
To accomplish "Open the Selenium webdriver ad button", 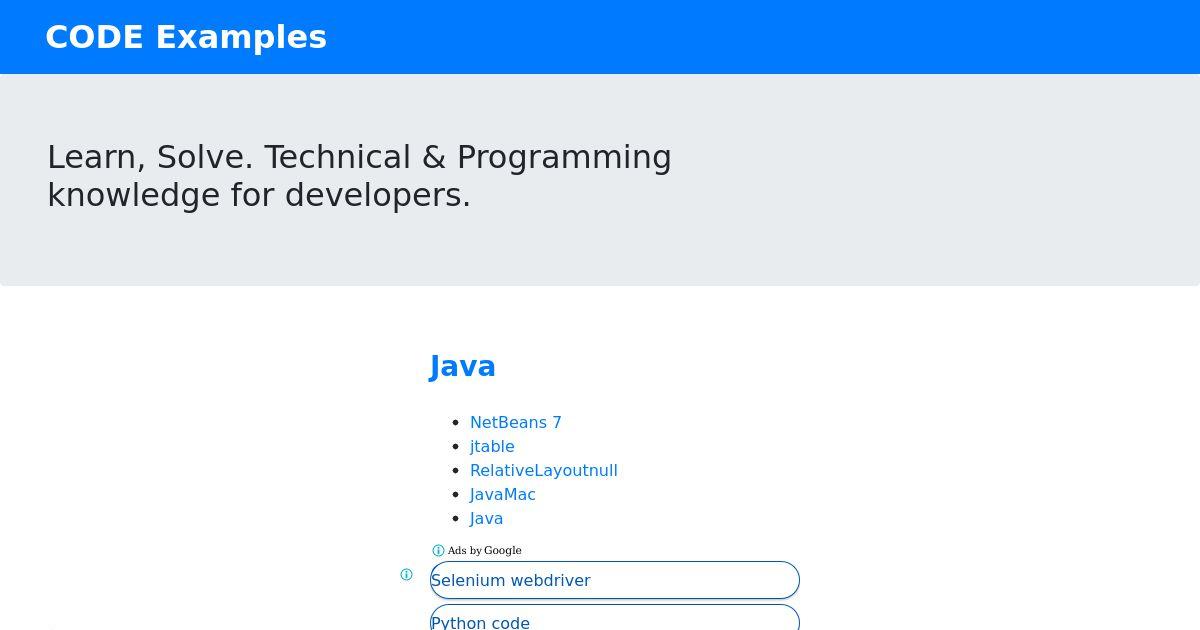I will [615, 580].
